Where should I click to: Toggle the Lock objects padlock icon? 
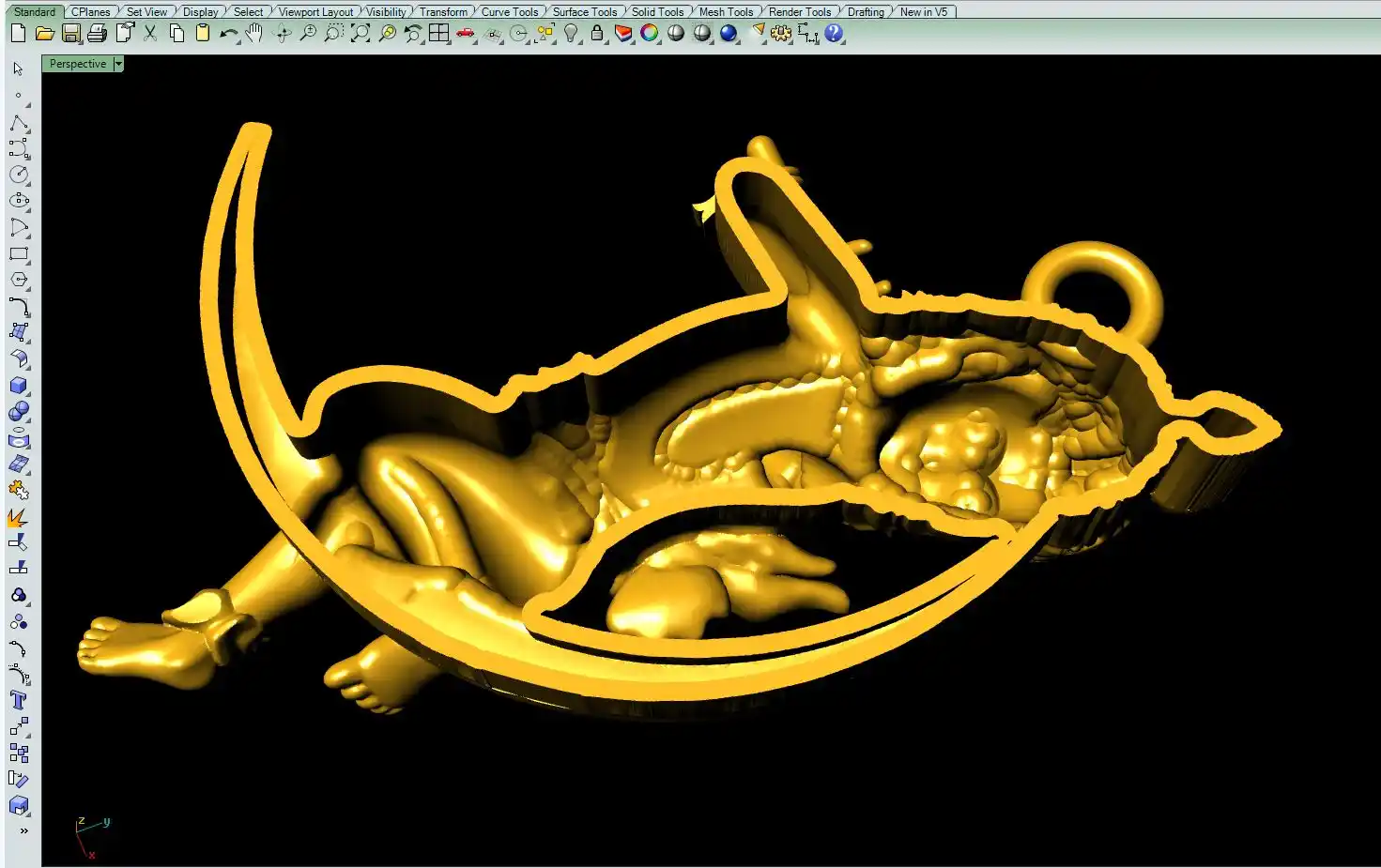(x=597, y=34)
